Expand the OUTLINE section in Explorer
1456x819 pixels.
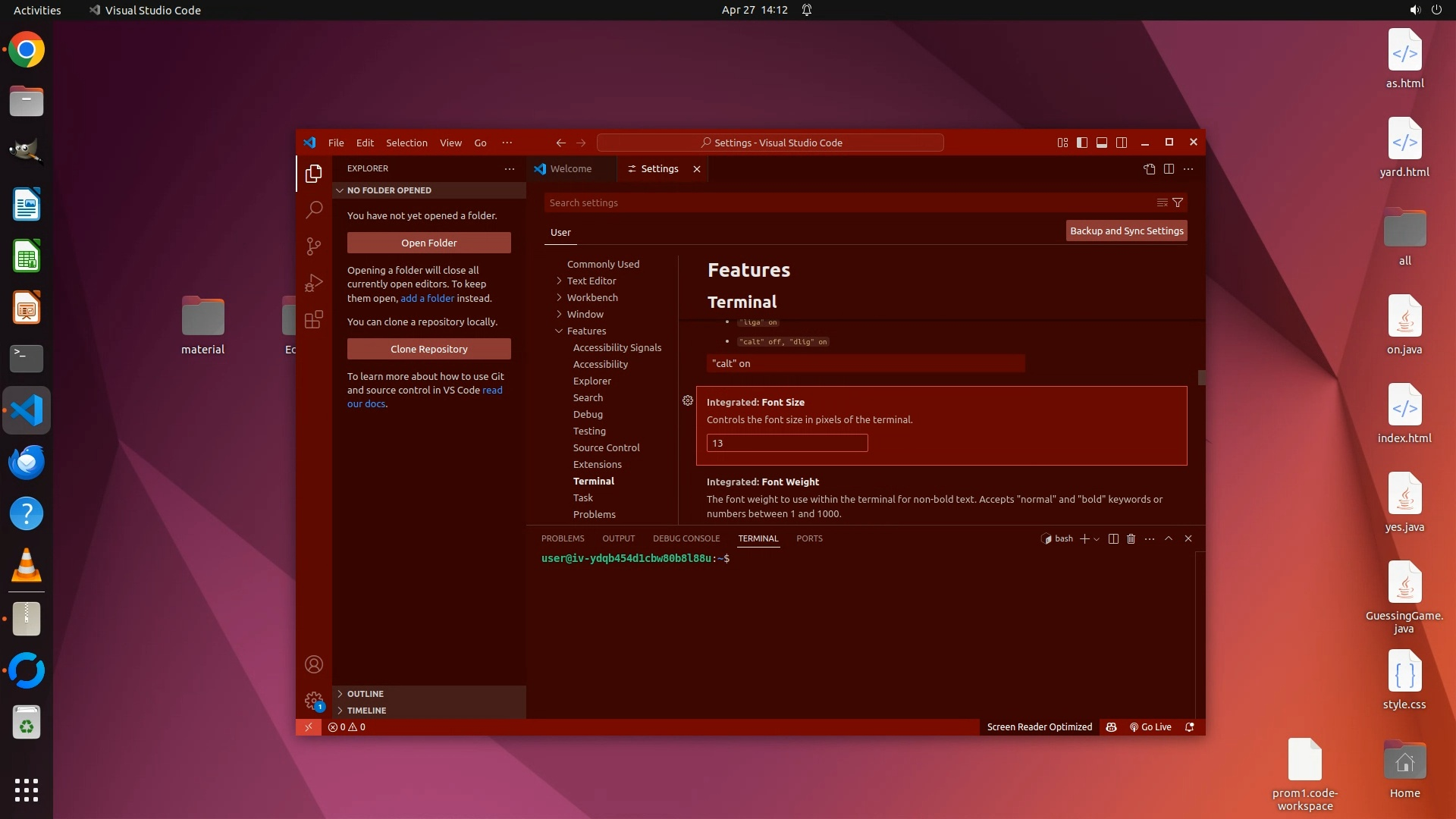pos(366,694)
